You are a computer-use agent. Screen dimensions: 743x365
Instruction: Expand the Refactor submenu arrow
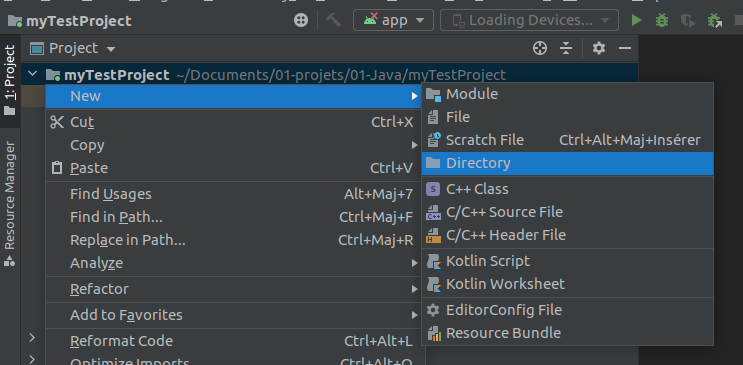(415, 289)
